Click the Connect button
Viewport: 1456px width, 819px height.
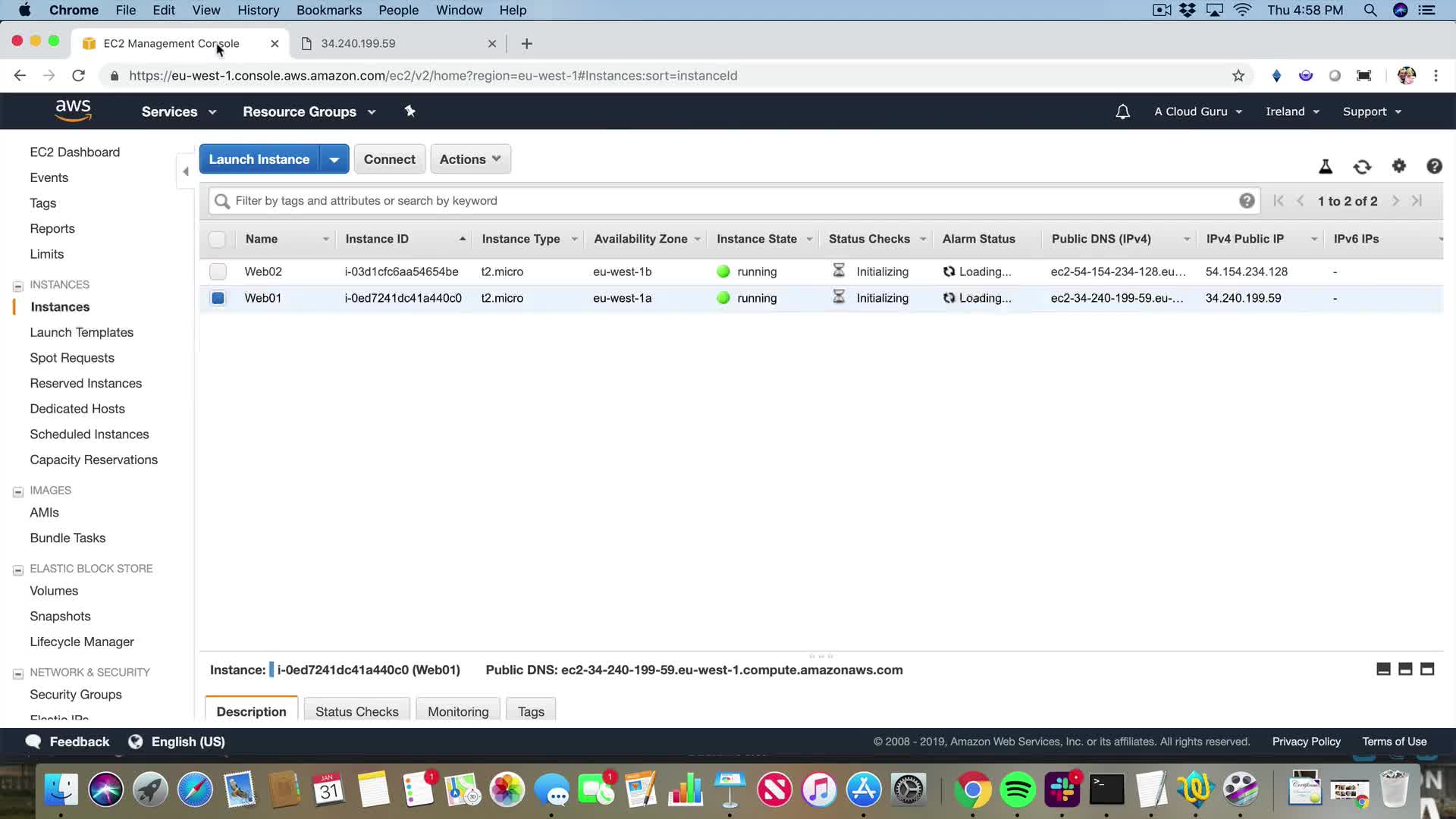tap(389, 159)
